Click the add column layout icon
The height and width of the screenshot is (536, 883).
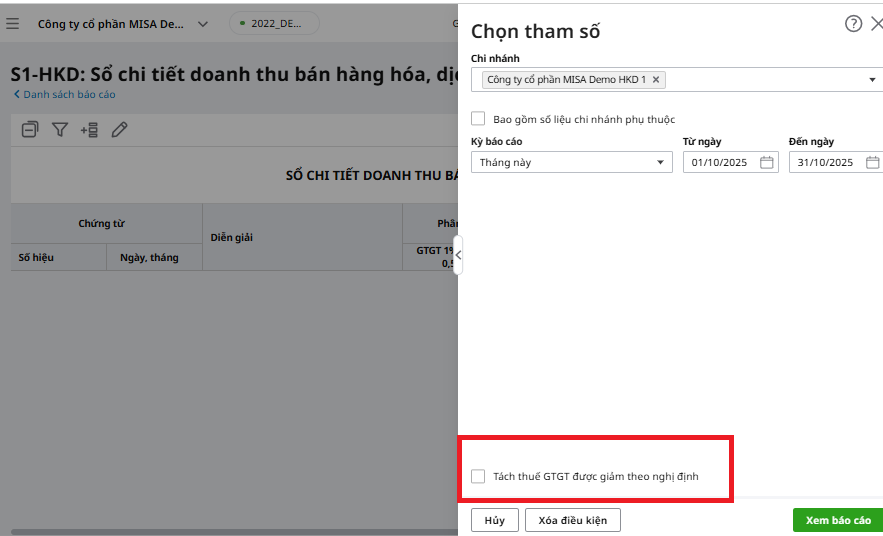pyautogui.click(x=89, y=130)
